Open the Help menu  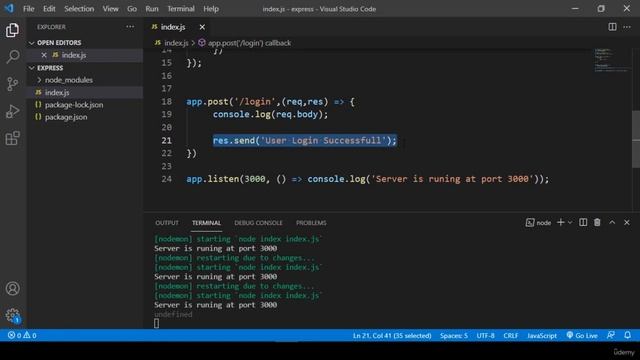coord(211,9)
